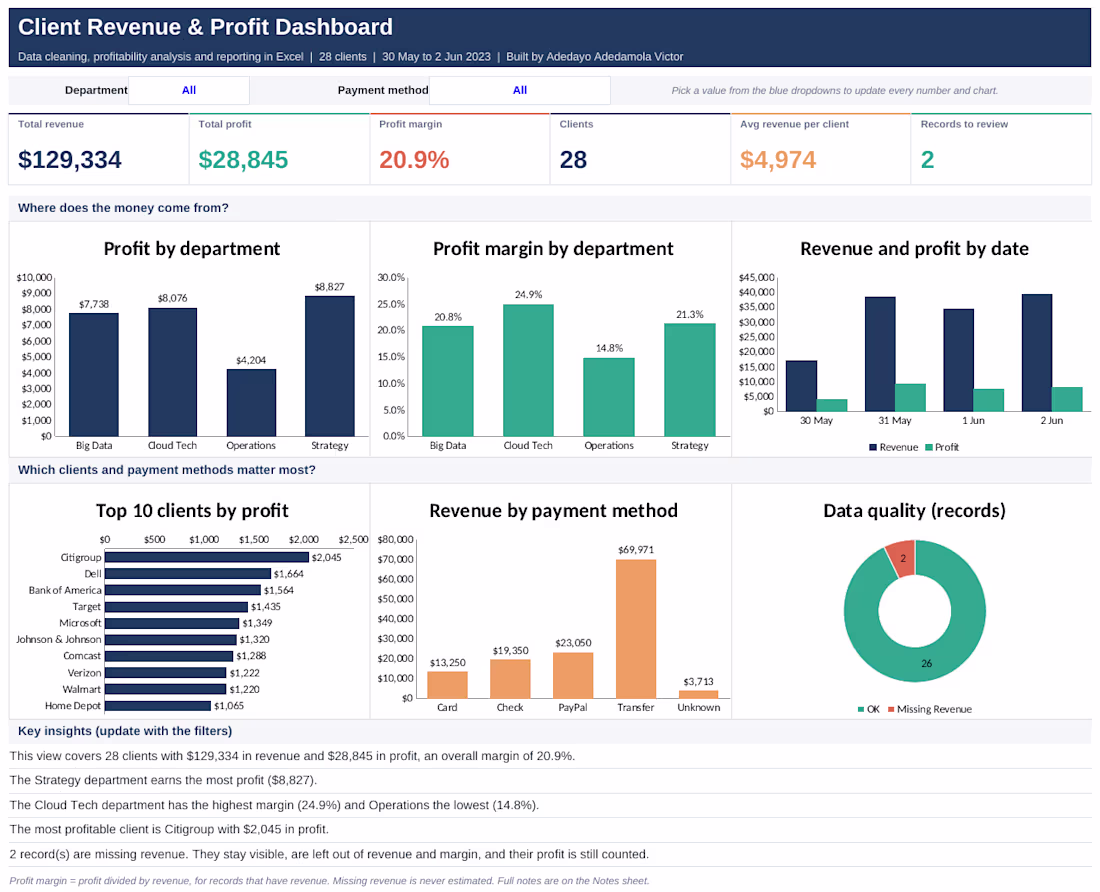
Task: Click the Profit margin by department chart title
Action: tap(553, 249)
